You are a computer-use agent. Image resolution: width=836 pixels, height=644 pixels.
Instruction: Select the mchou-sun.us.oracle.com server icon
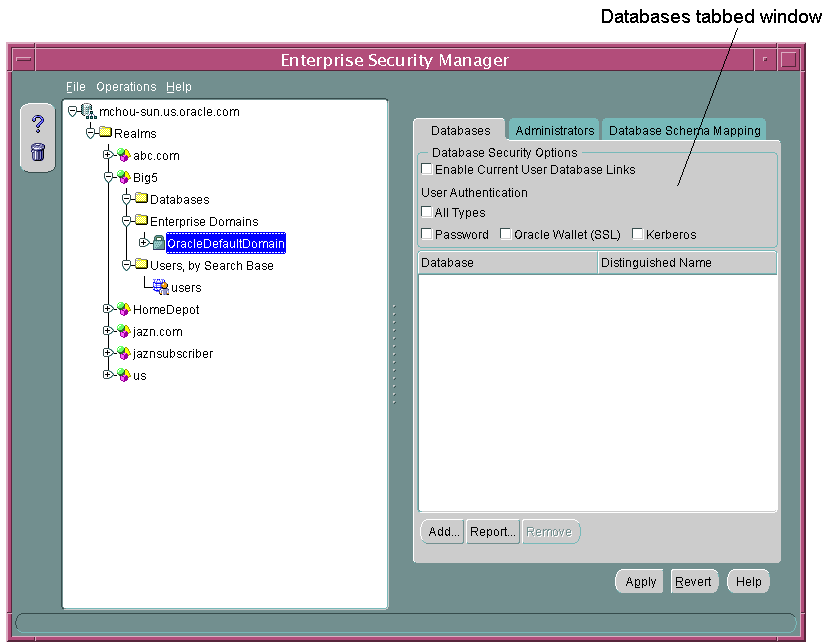88,112
